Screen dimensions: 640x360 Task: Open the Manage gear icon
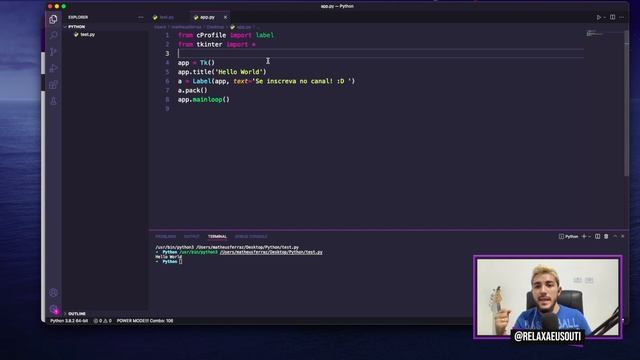(x=53, y=309)
